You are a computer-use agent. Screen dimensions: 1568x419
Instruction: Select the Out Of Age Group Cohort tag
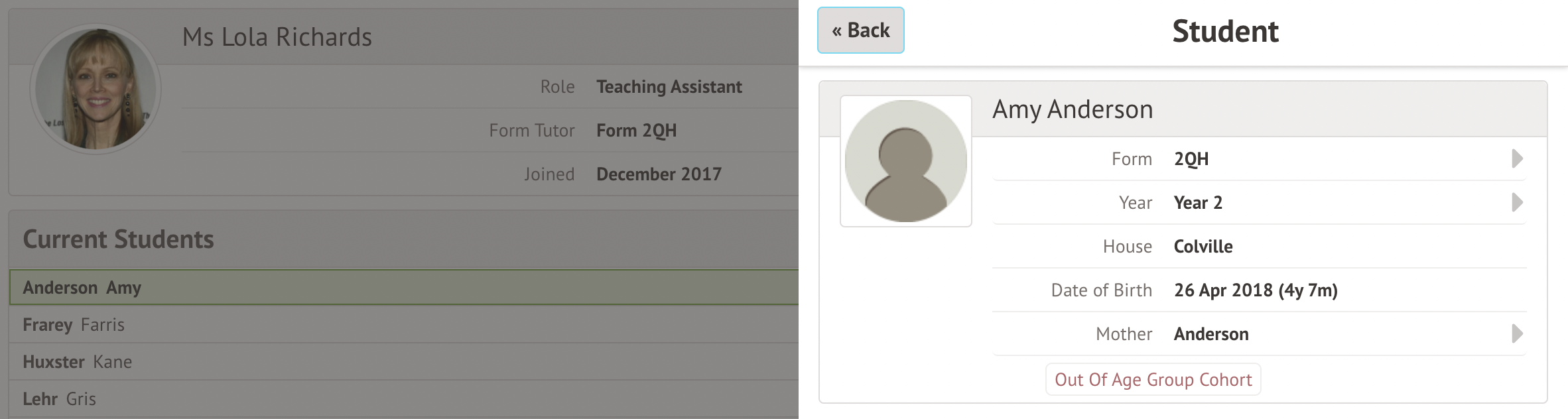pos(1153,380)
